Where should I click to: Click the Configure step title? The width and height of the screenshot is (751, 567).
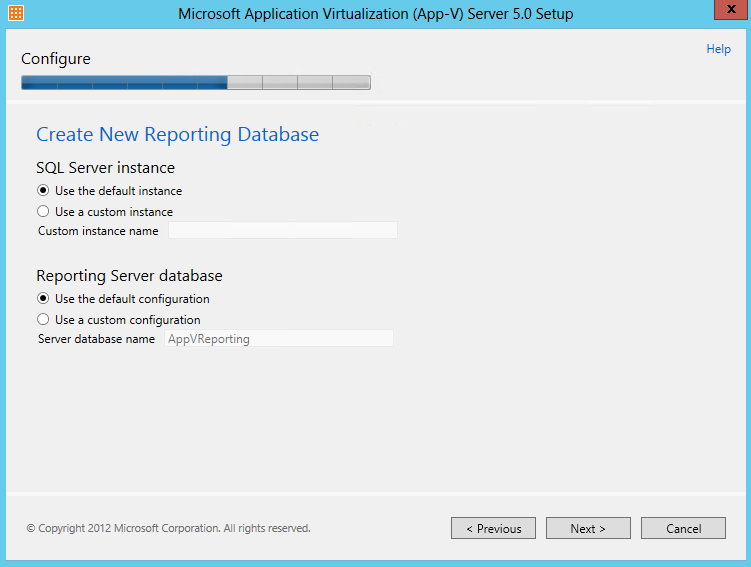point(56,59)
